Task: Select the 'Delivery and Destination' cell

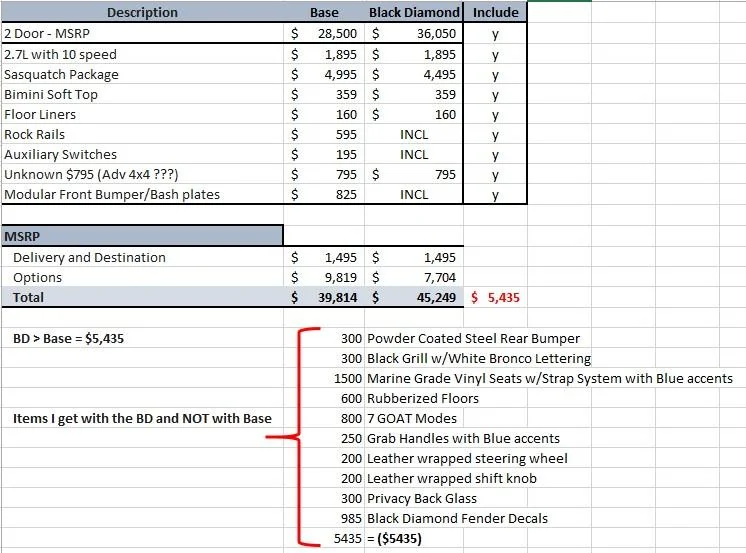Action: (x=142, y=257)
